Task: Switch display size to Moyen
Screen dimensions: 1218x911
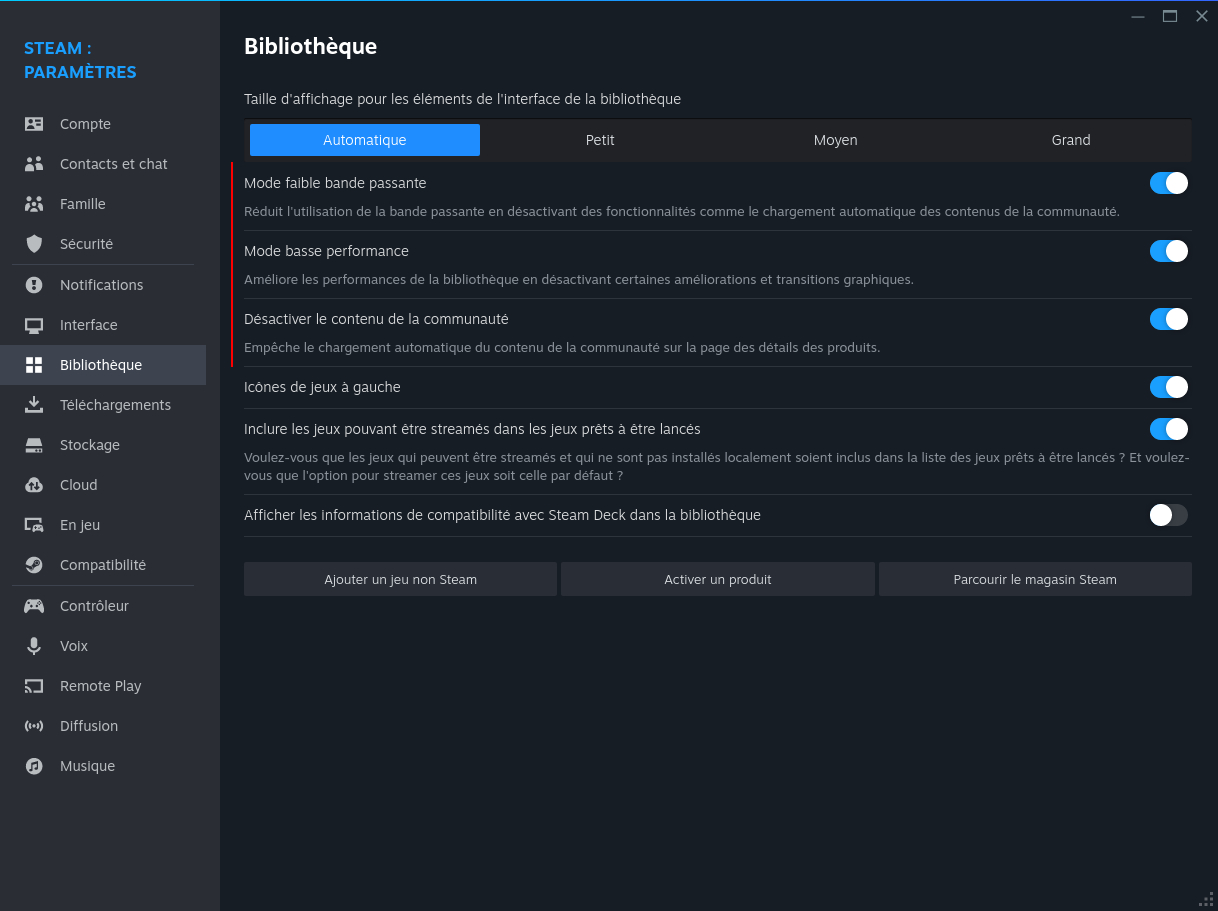Action: coord(836,140)
